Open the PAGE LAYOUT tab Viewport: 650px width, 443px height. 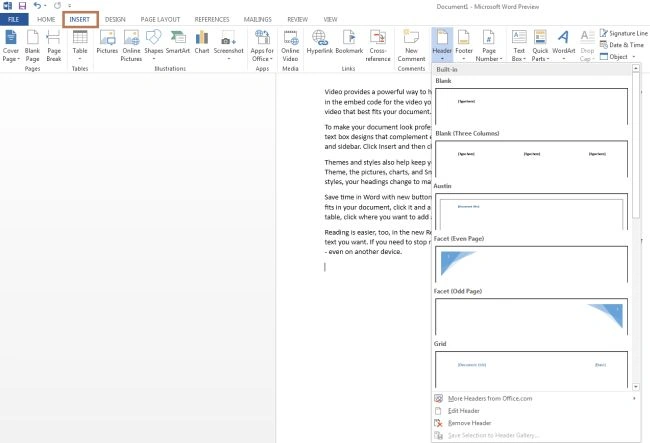click(x=160, y=19)
